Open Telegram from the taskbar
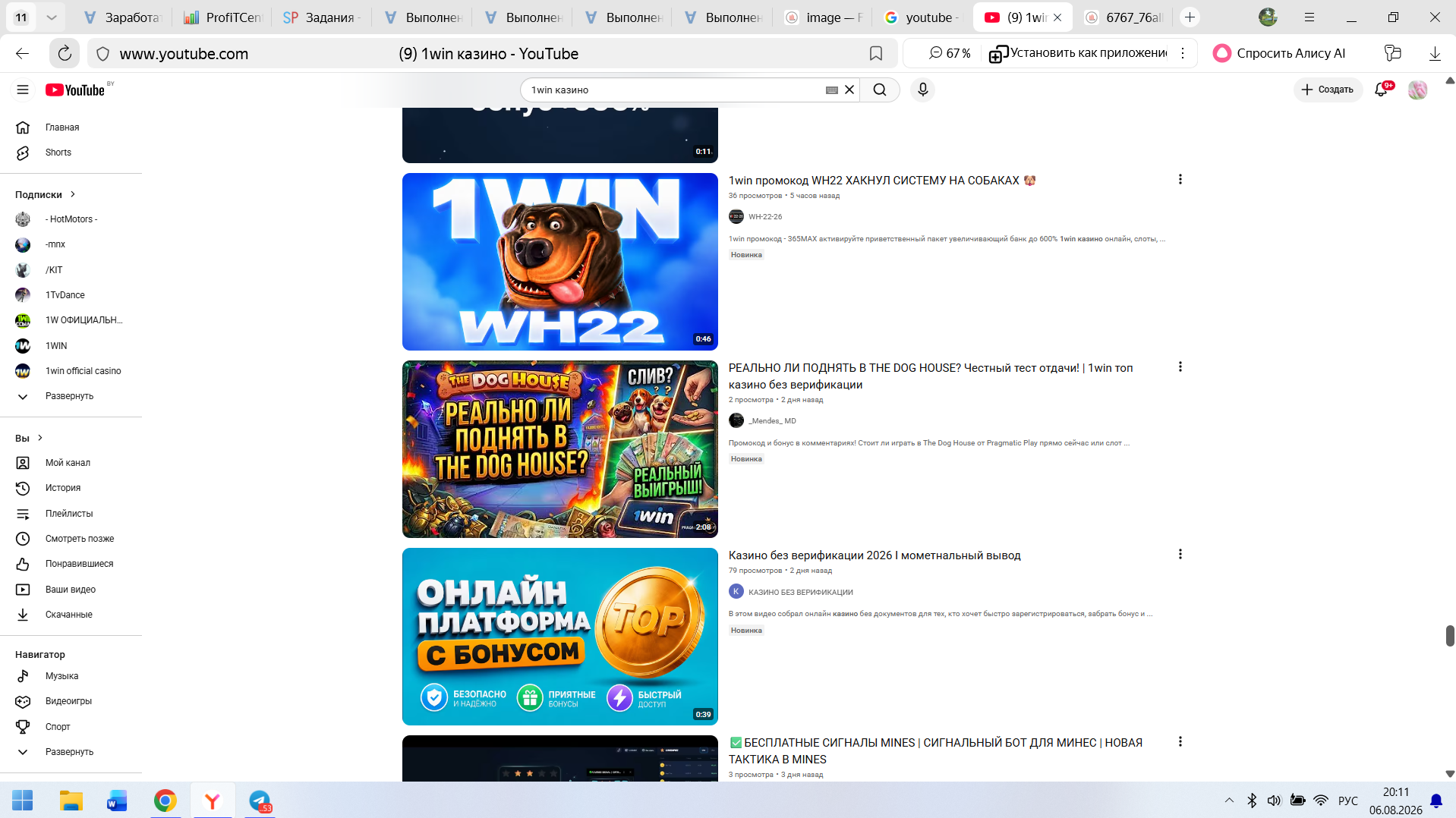The height and width of the screenshot is (818, 1456). click(x=260, y=801)
